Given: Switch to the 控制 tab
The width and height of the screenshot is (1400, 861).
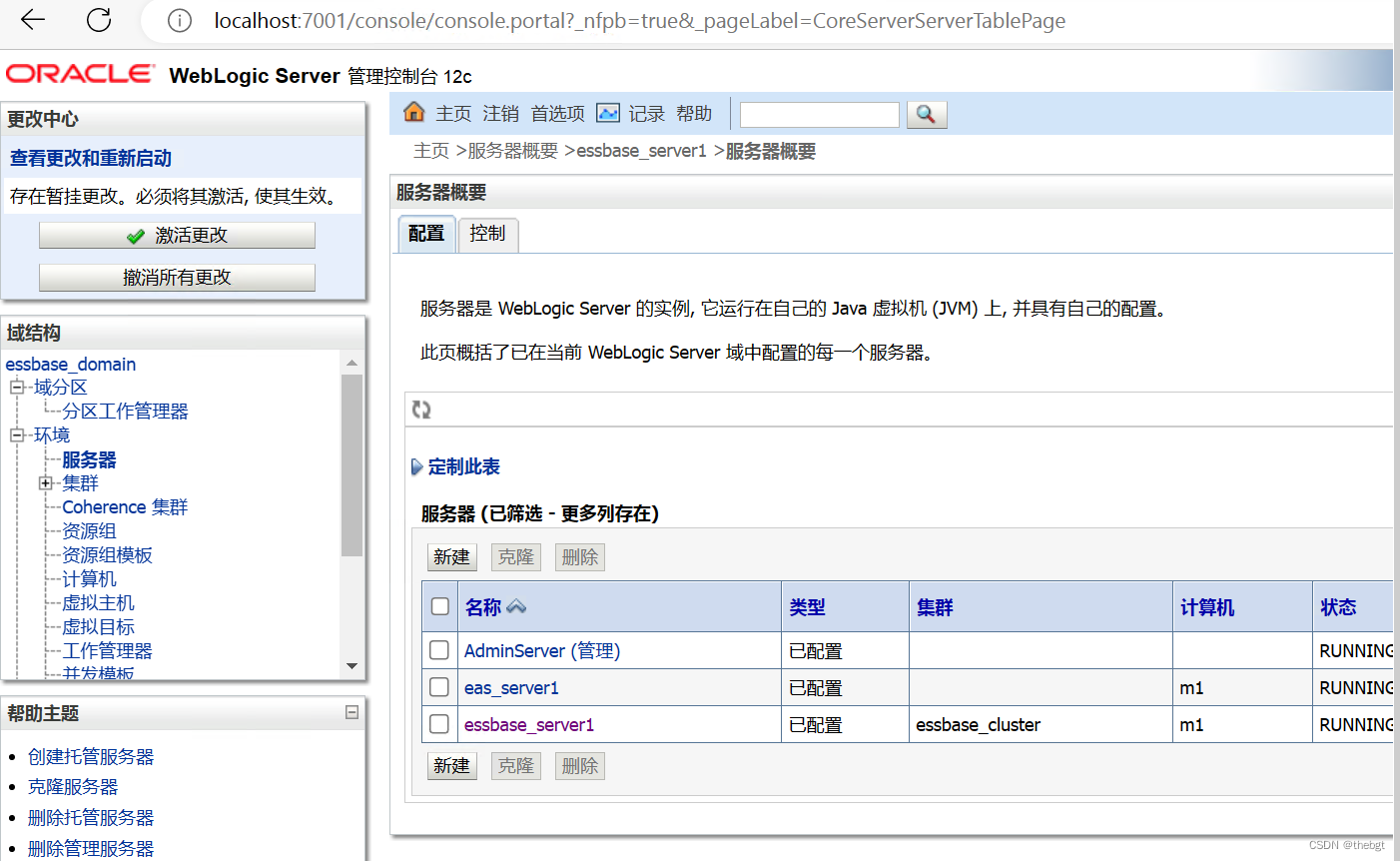Looking at the screenshot, I should coord(487,234).
